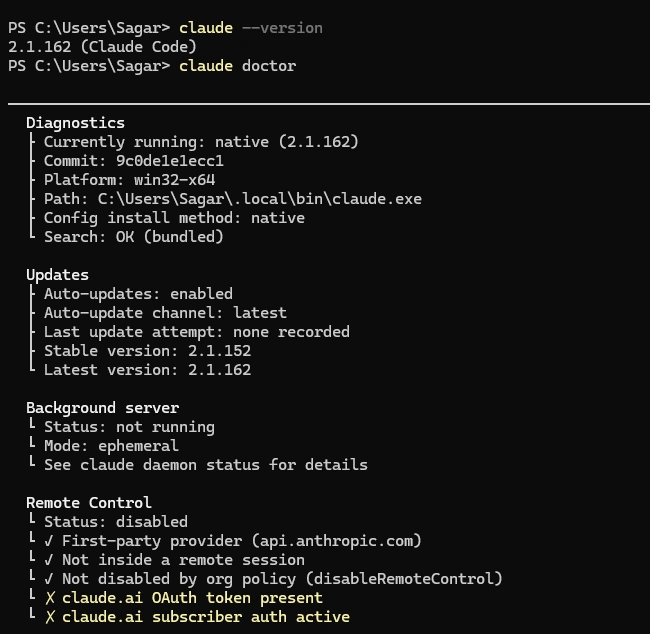Click the X mark before claude.ai OAuth token present
This screenshot has height=634, width=650.
(50, 598)
